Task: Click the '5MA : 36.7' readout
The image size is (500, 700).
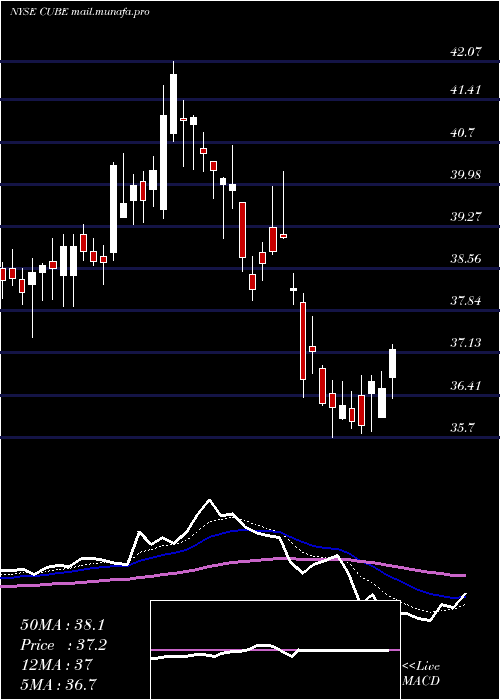Action: click(x=60, y=684)
